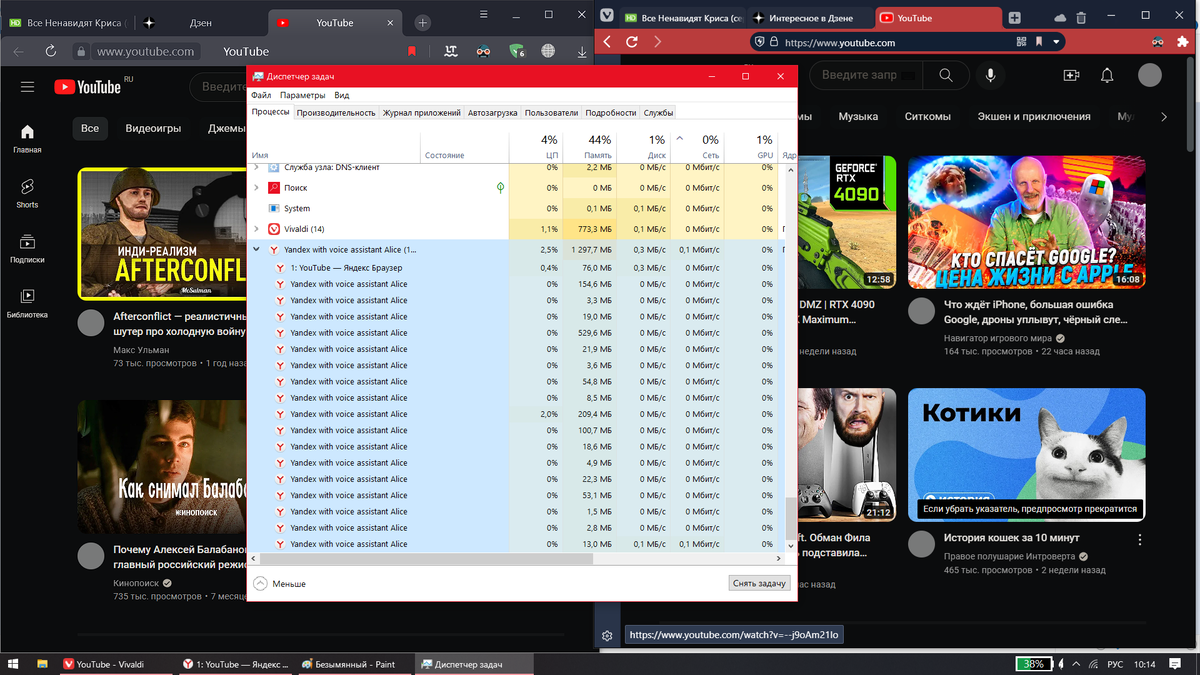Select the Музыка chip on YouTube
Viewport: 1200px width, 675px height.
(x=858, y=116)
